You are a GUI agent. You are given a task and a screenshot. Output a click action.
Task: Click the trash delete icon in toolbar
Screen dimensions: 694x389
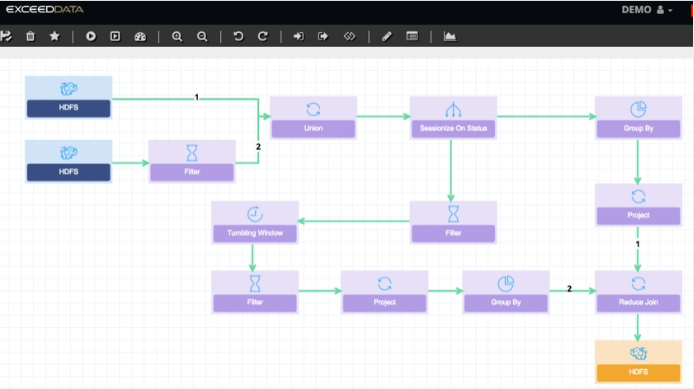tap(30, 36)
